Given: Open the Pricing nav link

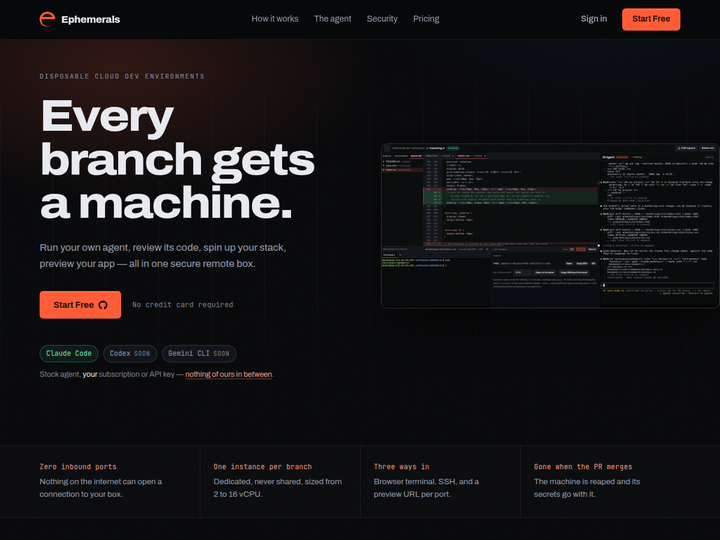Looking at the screenshot, I should [x=426, y=19].
